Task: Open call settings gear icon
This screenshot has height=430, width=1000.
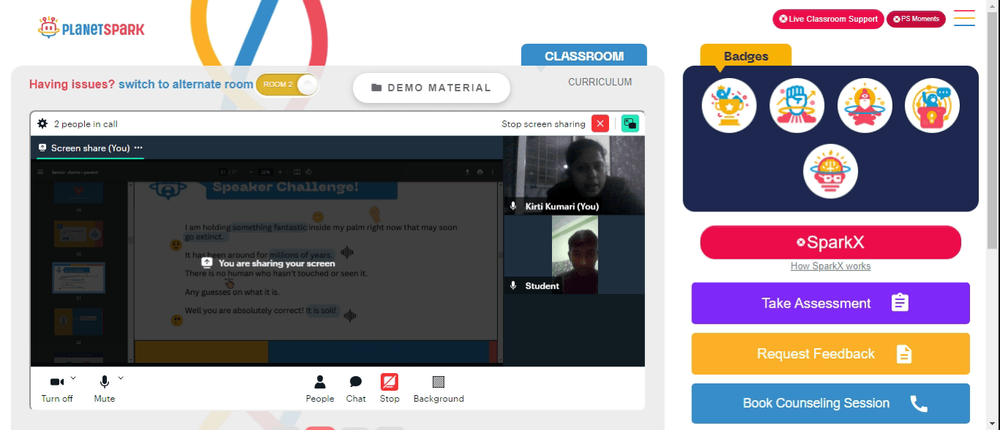Action: tap(42, 124)
